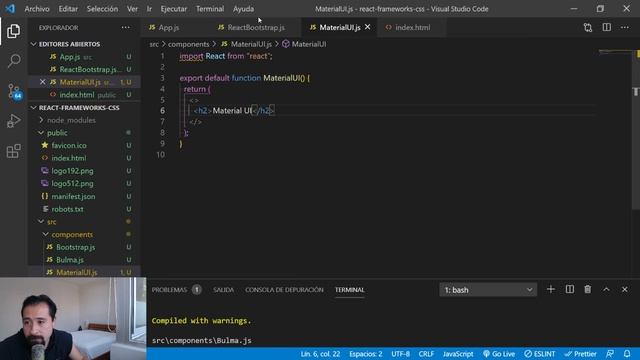Click the Go Live status bar button
This screenshot has height=360, width=640.
(x=499, y=354)
